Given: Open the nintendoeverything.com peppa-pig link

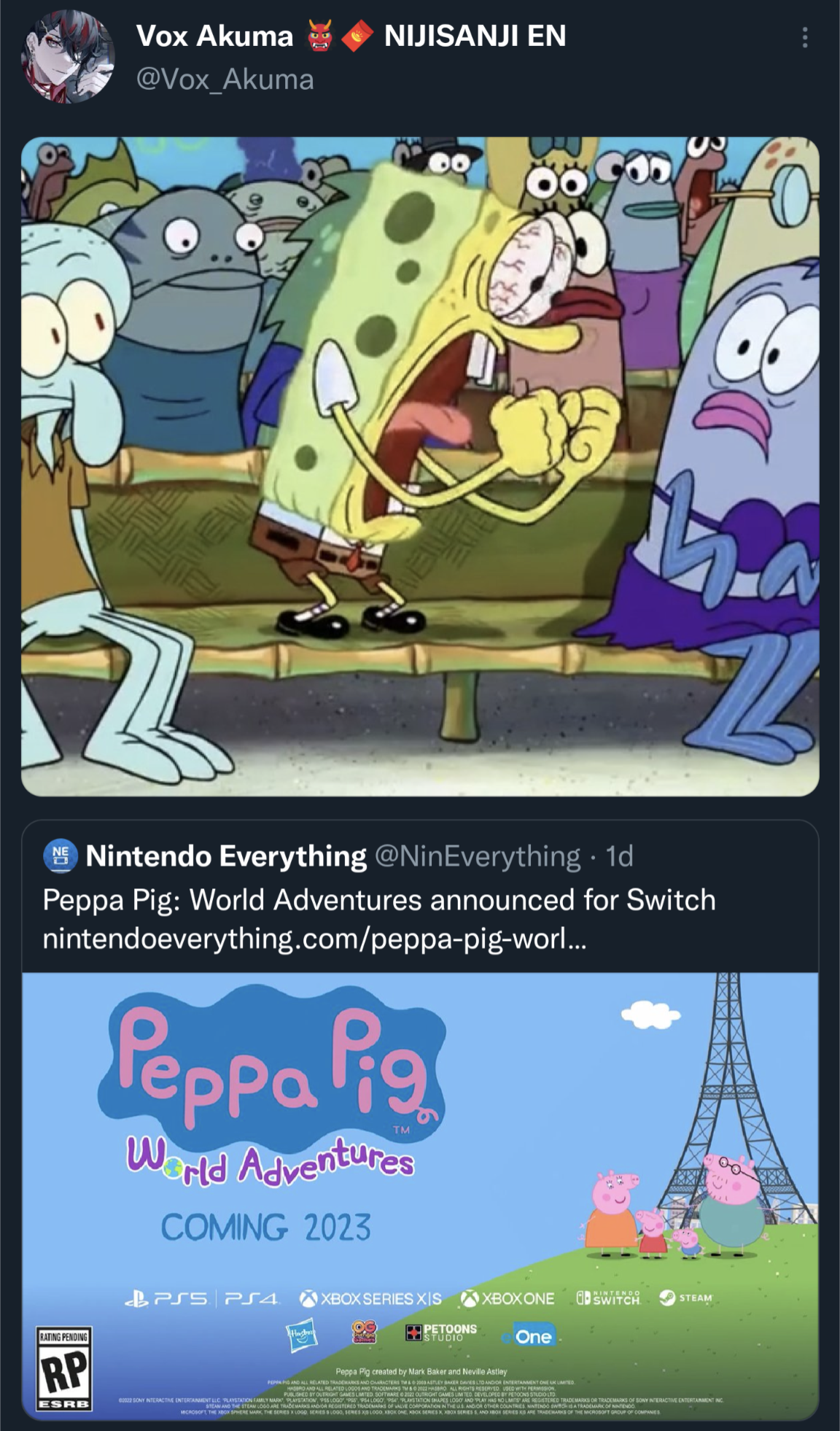Looking at the screenshot, I should pyautogui.click(x=314, y=938).
